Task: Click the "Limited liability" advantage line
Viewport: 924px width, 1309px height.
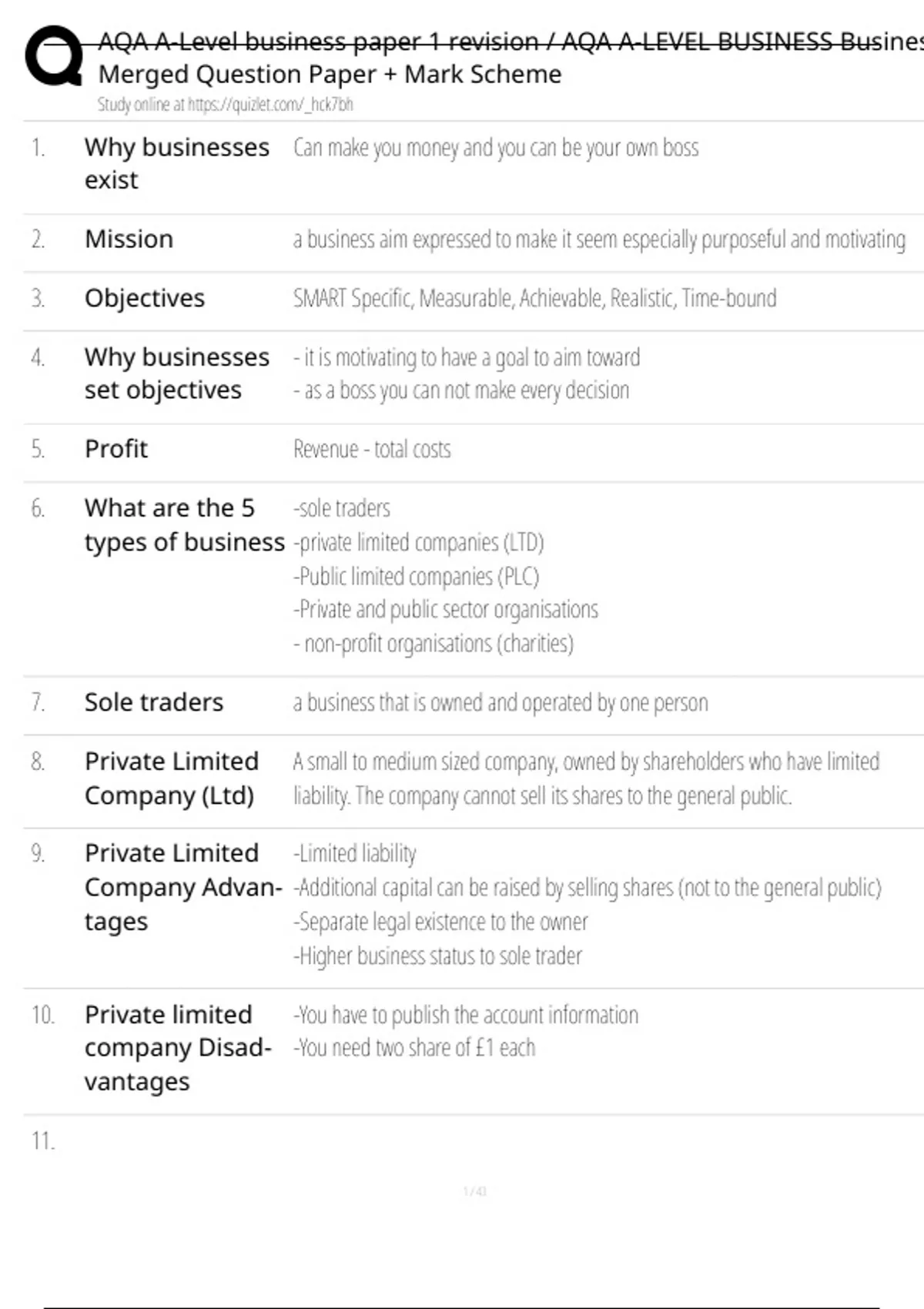Action: [355, 853]
